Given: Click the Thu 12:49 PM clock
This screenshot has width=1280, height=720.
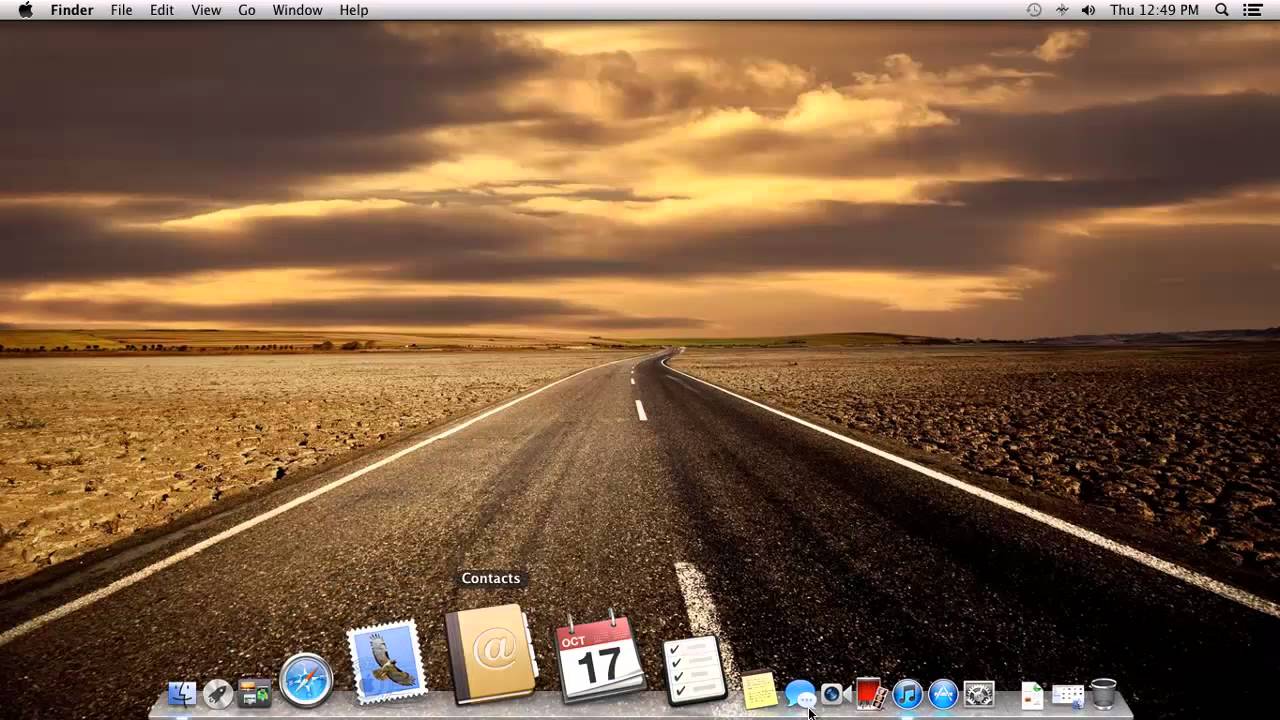Looking at the screenshot, I should (x=1154, y=10).
